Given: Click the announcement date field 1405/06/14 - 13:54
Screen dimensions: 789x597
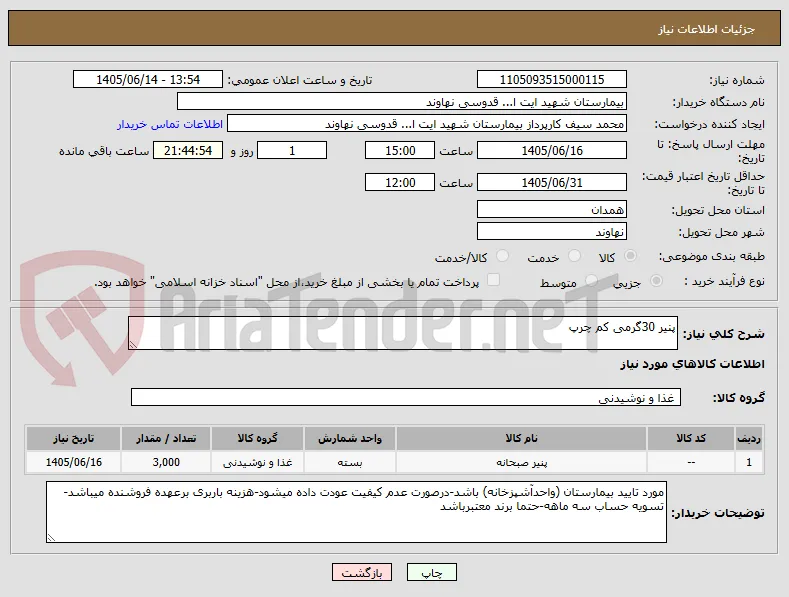Looking at the screenshot, I should tap(147, 80).
